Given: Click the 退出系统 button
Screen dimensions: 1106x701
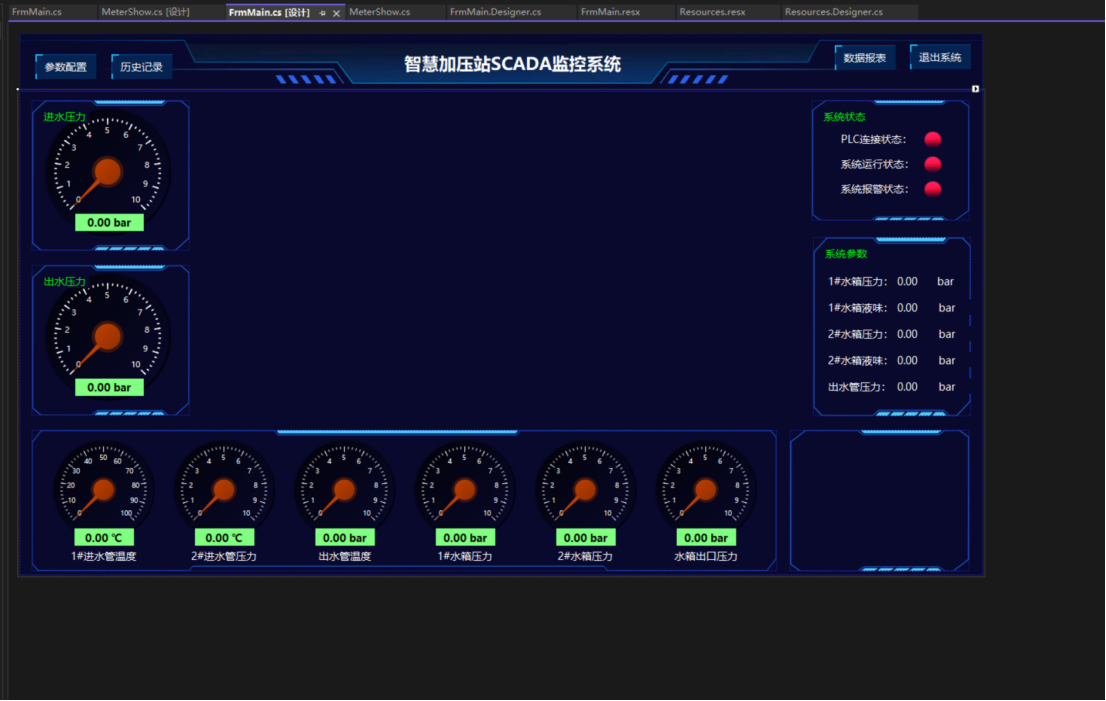Looking at the screenshot, I should click(940, 57).
